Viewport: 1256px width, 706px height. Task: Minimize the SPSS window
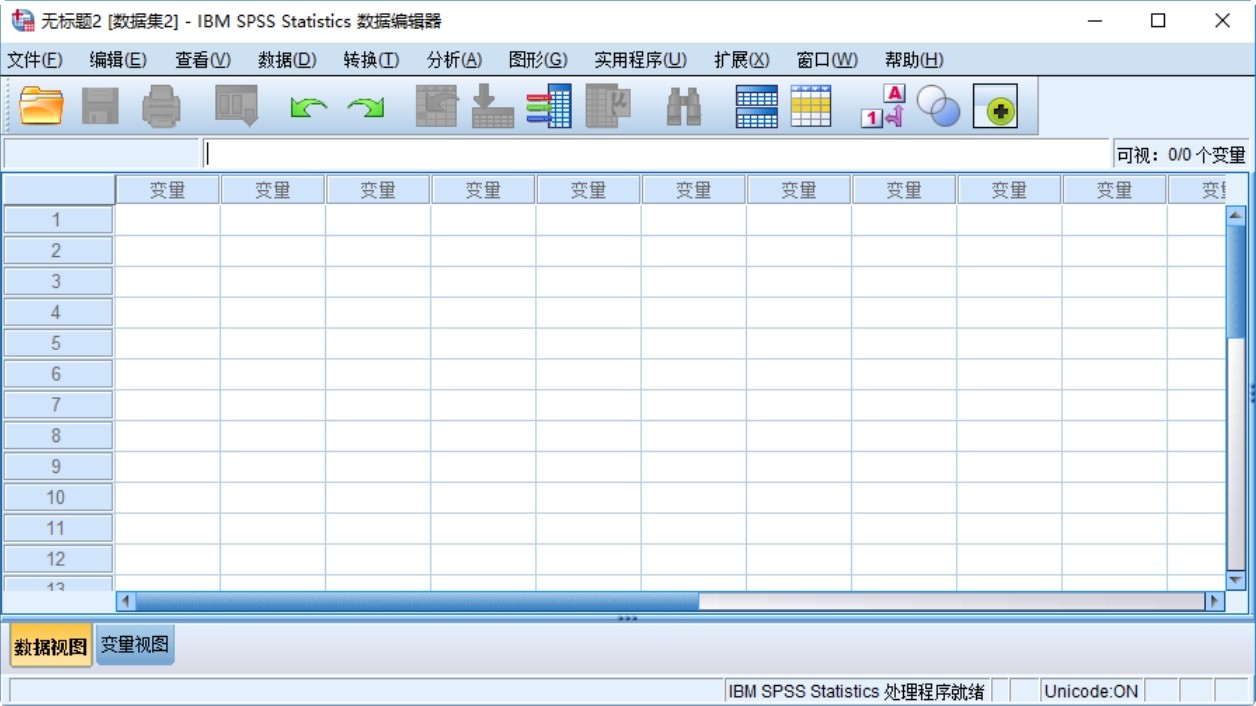[x=1095, y=21]
